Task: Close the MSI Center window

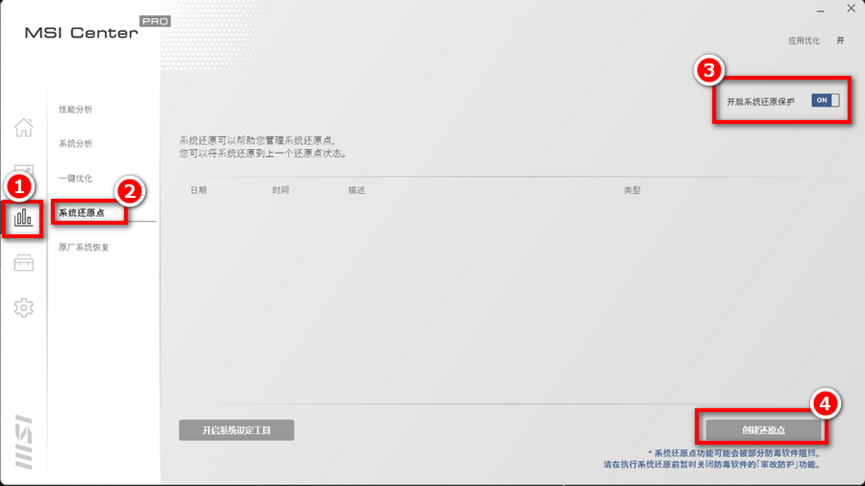Action: click(x=851, y=9)
